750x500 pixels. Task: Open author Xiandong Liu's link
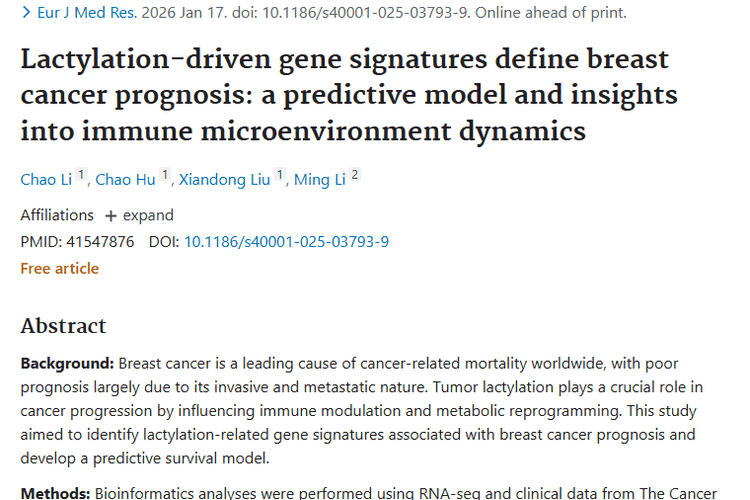225,180
